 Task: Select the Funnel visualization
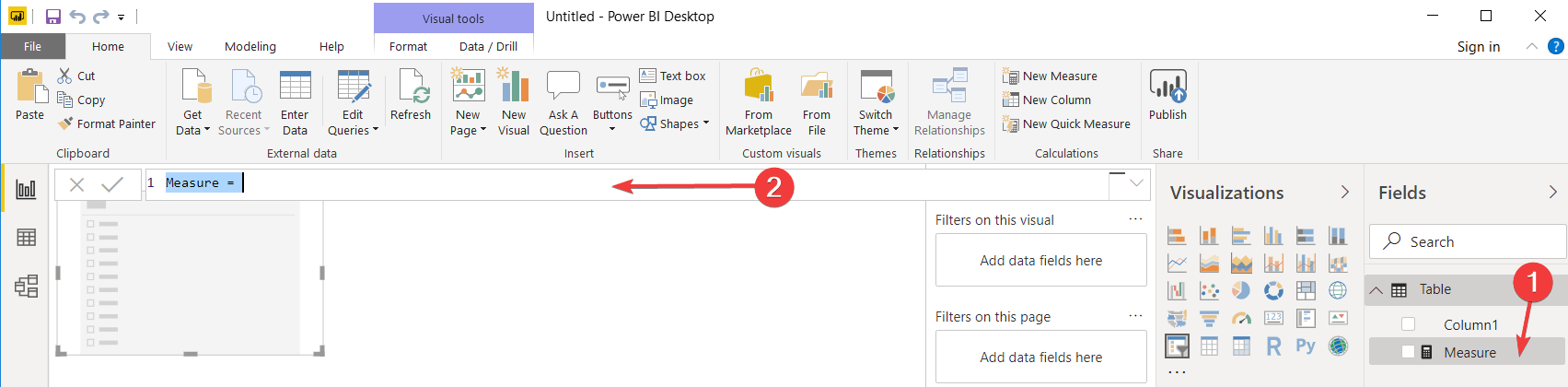coord(1209,319)
